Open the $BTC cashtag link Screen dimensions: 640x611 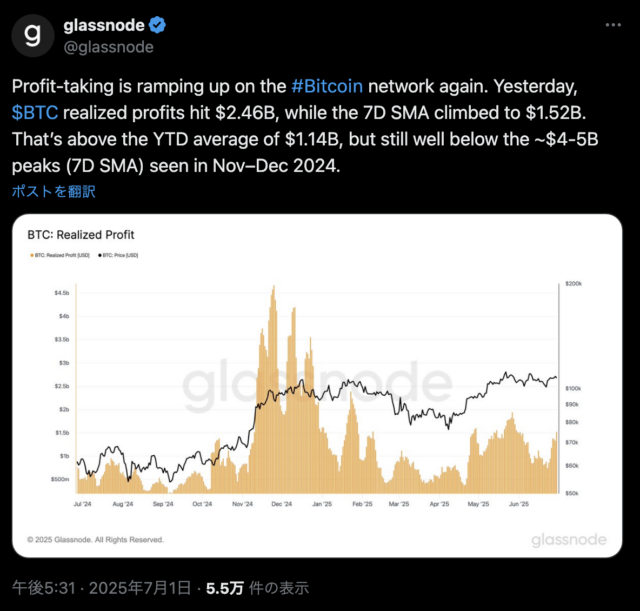35,113
